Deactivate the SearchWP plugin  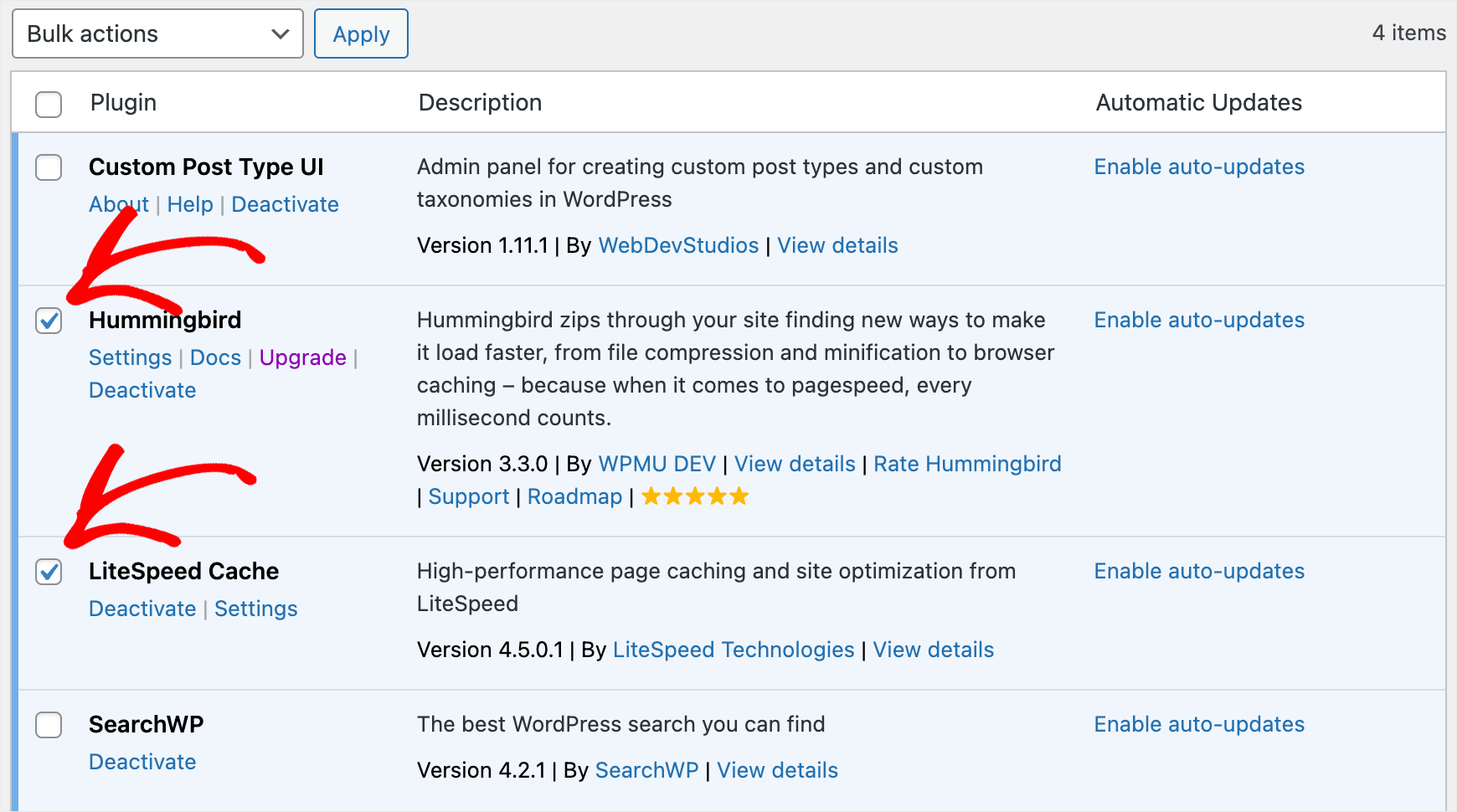[x=142, y=762]
